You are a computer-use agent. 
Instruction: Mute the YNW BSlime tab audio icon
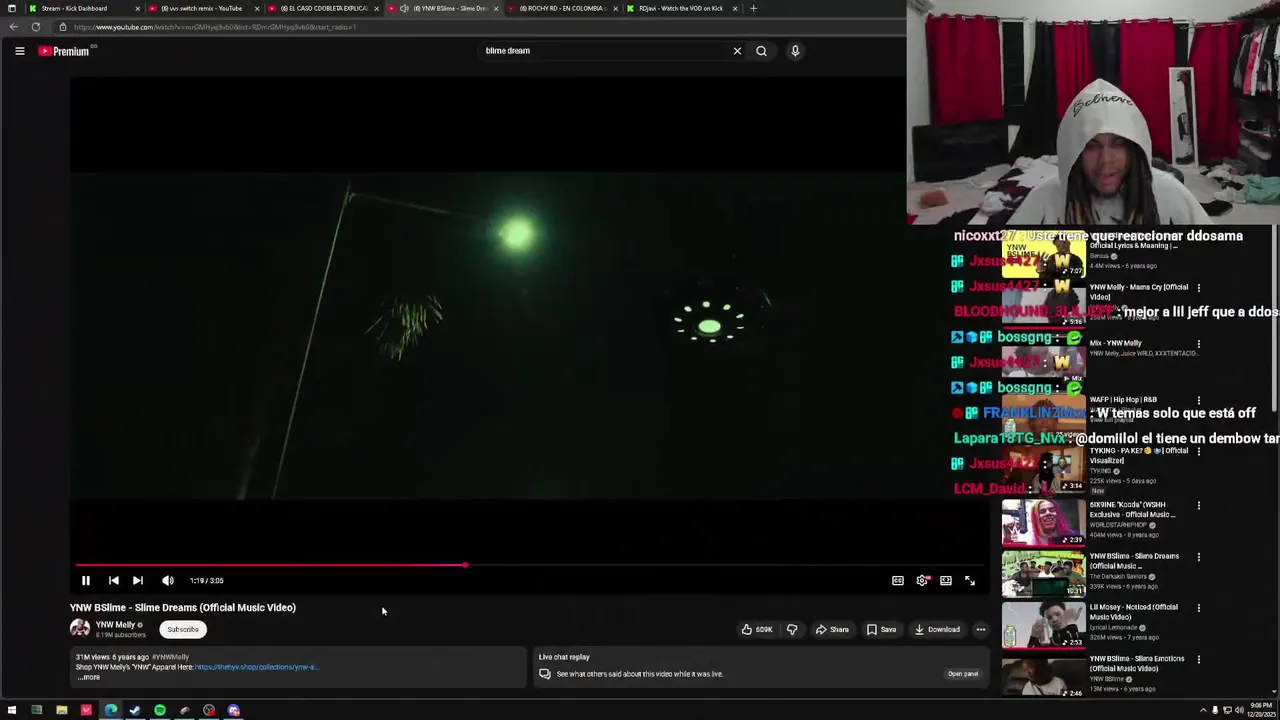point(404,8)
